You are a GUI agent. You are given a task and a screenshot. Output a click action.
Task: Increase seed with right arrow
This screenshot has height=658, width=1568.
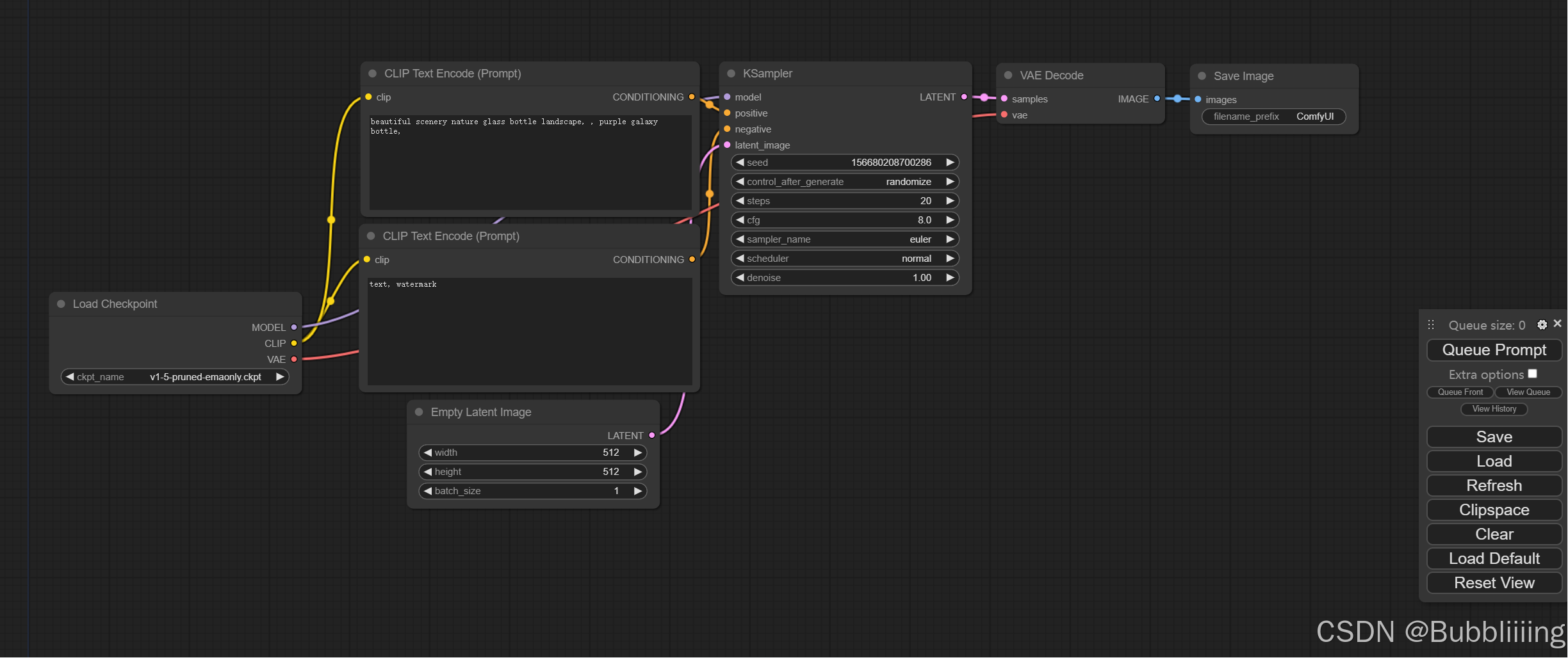pos(951,162)
